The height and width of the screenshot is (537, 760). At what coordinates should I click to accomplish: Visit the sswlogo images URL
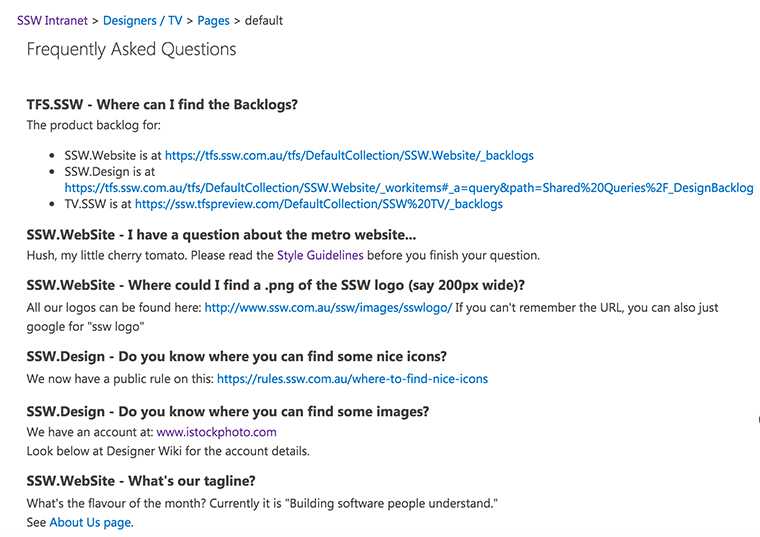tap(328, 308)
